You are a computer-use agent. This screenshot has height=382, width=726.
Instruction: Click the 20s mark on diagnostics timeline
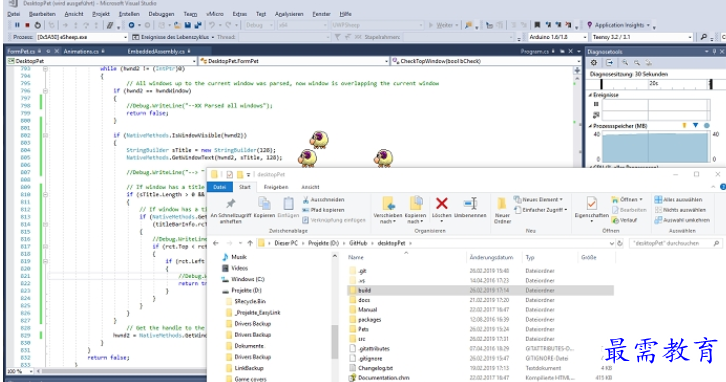coord(653,83)
